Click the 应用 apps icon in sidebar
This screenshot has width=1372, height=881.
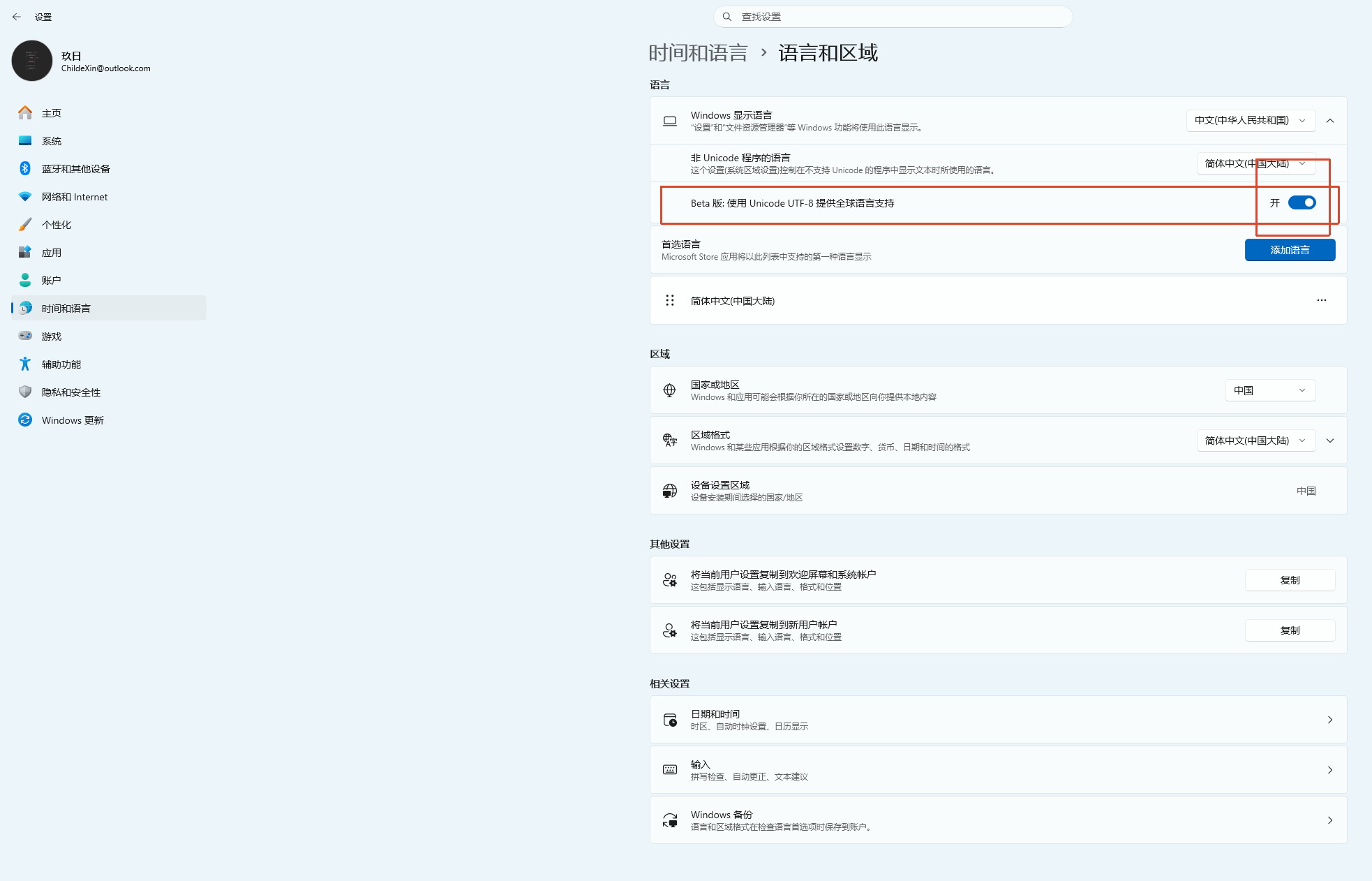(x=25, y=253)
